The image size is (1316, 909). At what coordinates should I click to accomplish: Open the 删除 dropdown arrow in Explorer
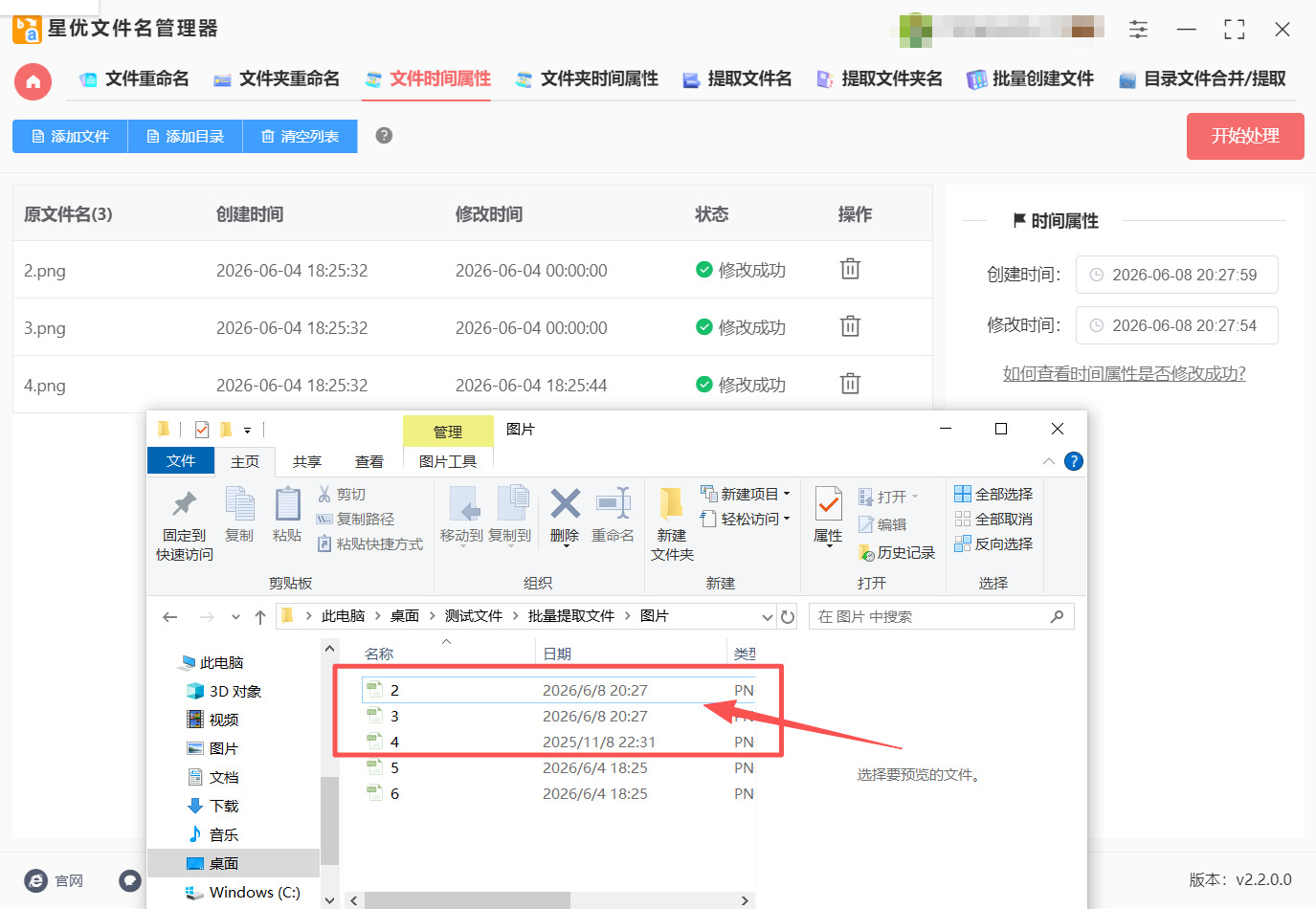566,546
